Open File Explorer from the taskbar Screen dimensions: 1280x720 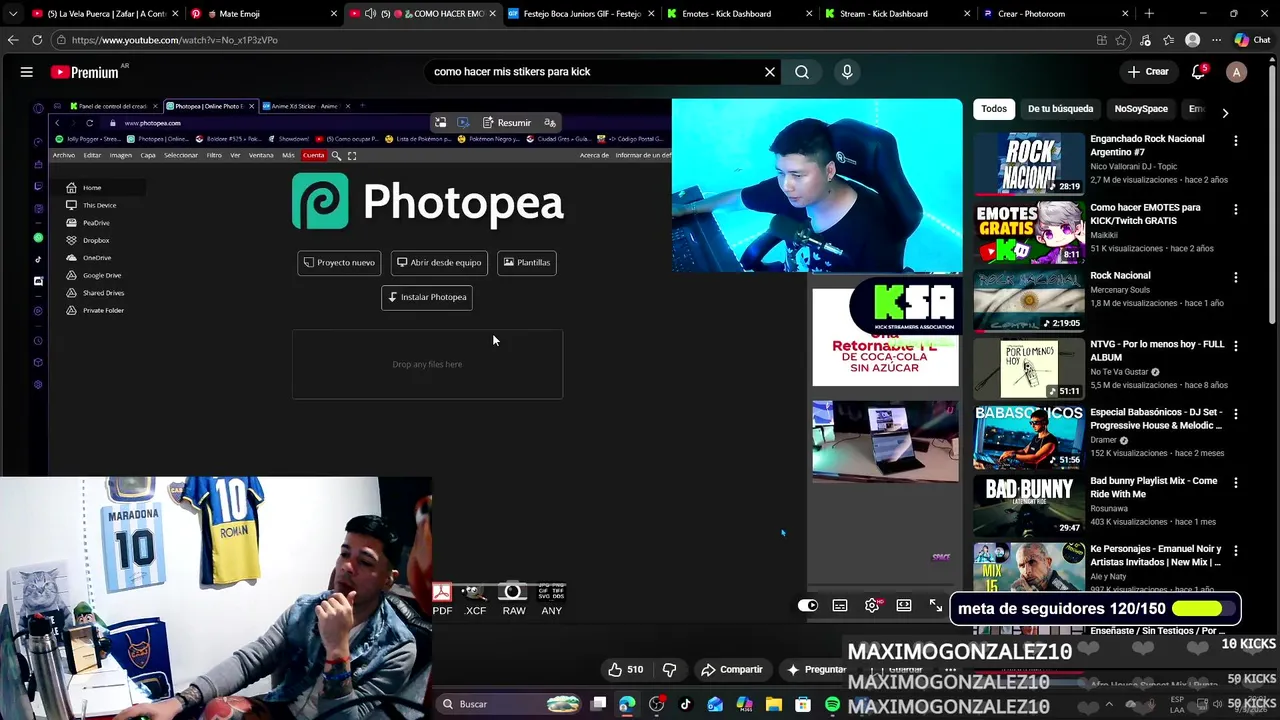[x=774, y=704]
